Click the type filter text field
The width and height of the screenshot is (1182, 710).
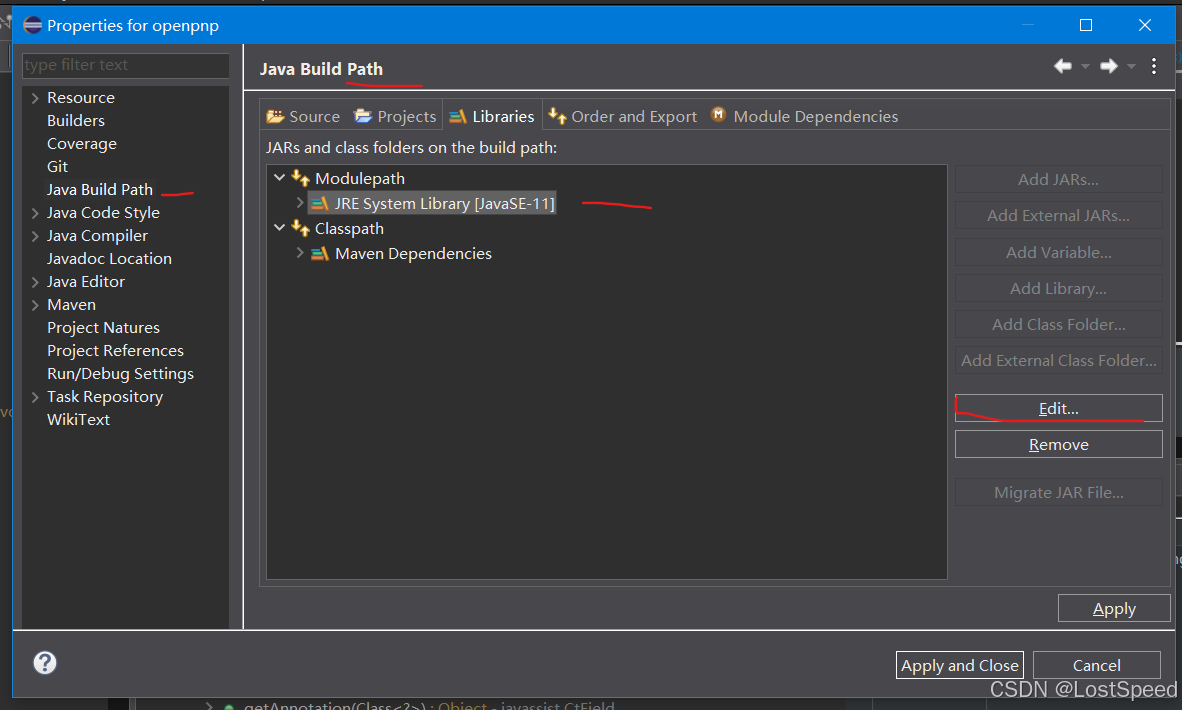(125, 64)
